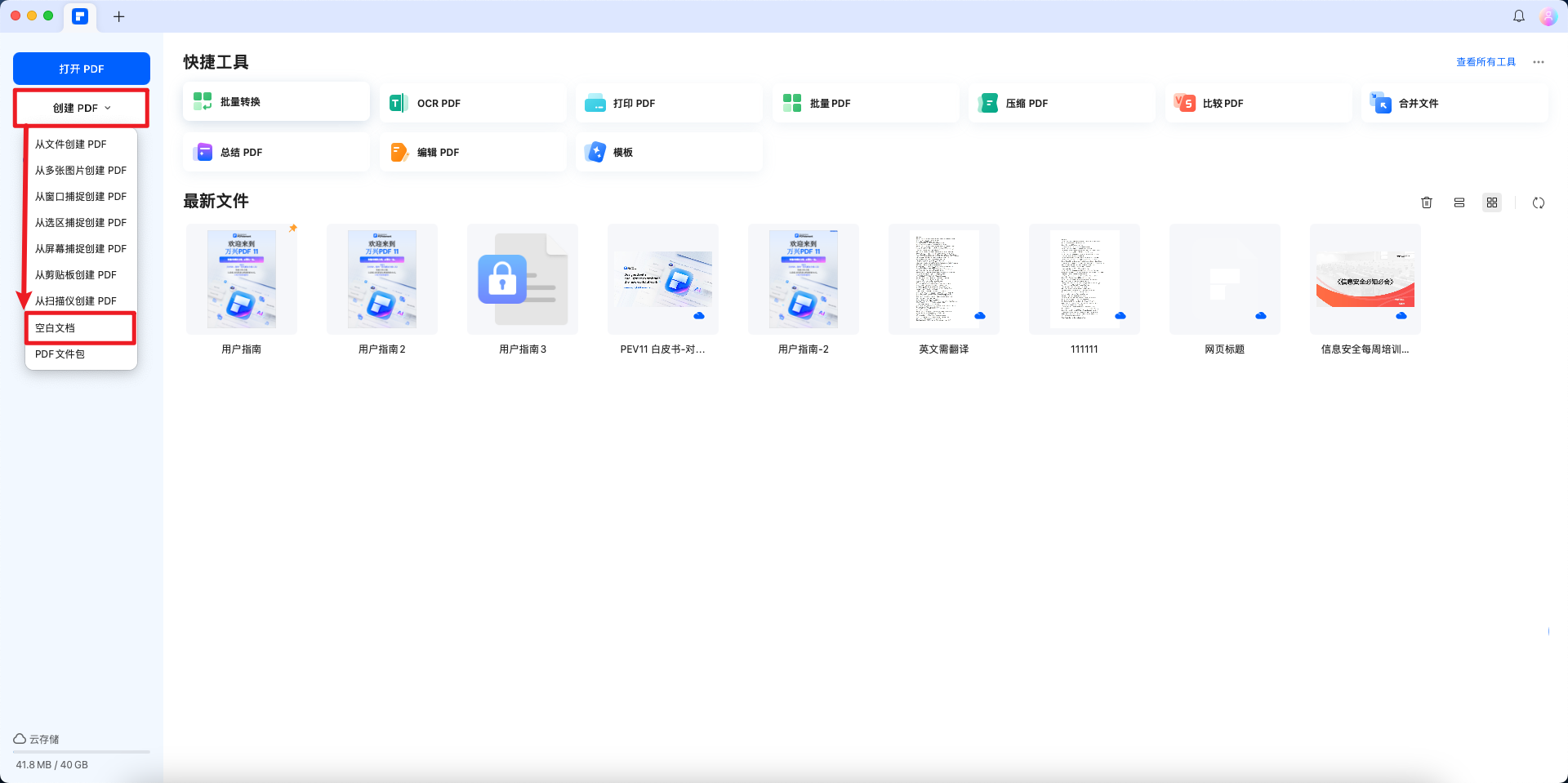Viewport: 1568px width, 783px height.
Task: Click the notification bell icon
Action: (x=1518, y=16)
